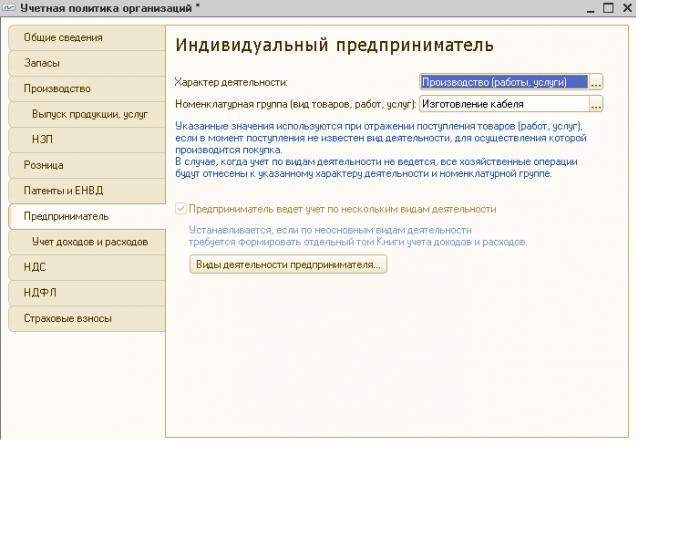Select the Производство tab
Screen dimensions: 700x560
pos(87,89)
